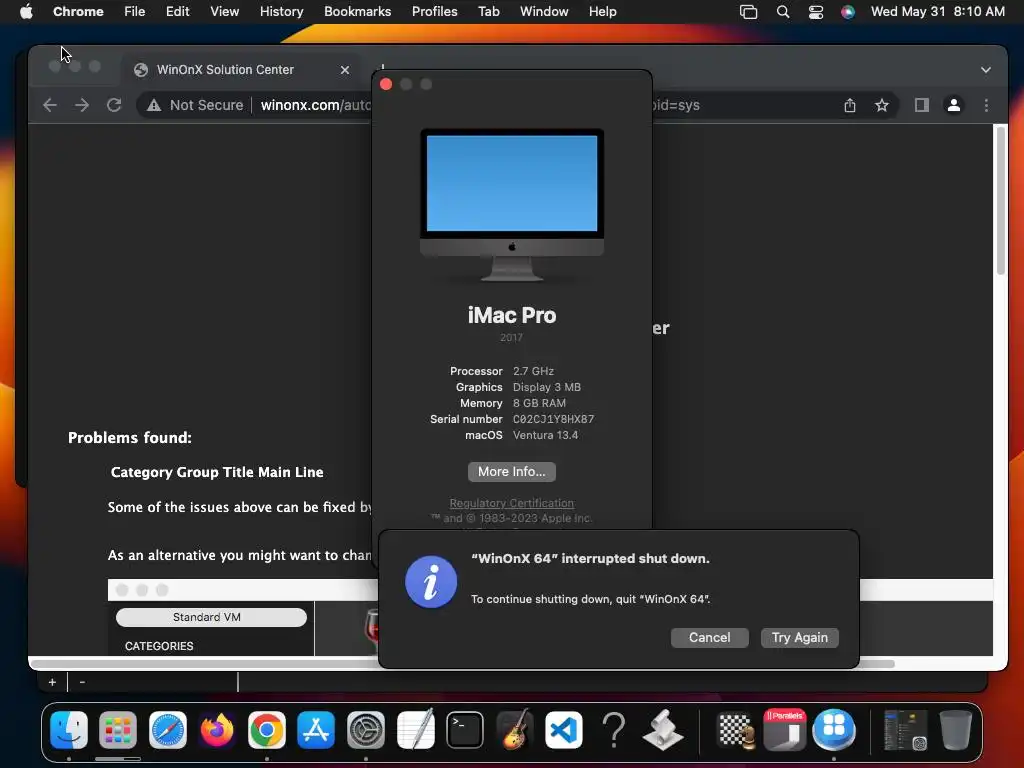Open Google Chrome Dock icon
Screen dimensions: 1024x768
(x=266, y=729)
